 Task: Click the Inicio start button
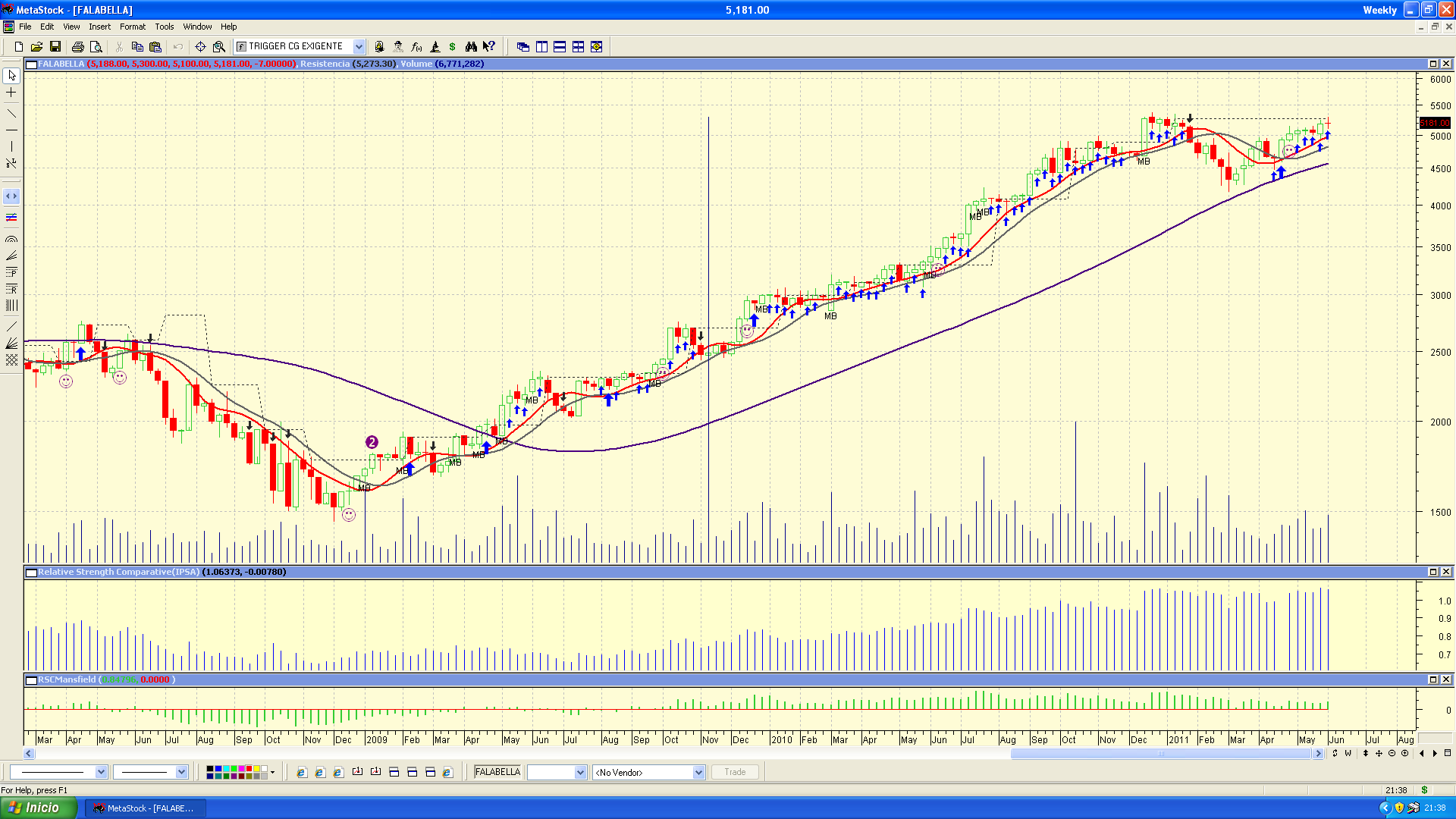coord(38,808)
